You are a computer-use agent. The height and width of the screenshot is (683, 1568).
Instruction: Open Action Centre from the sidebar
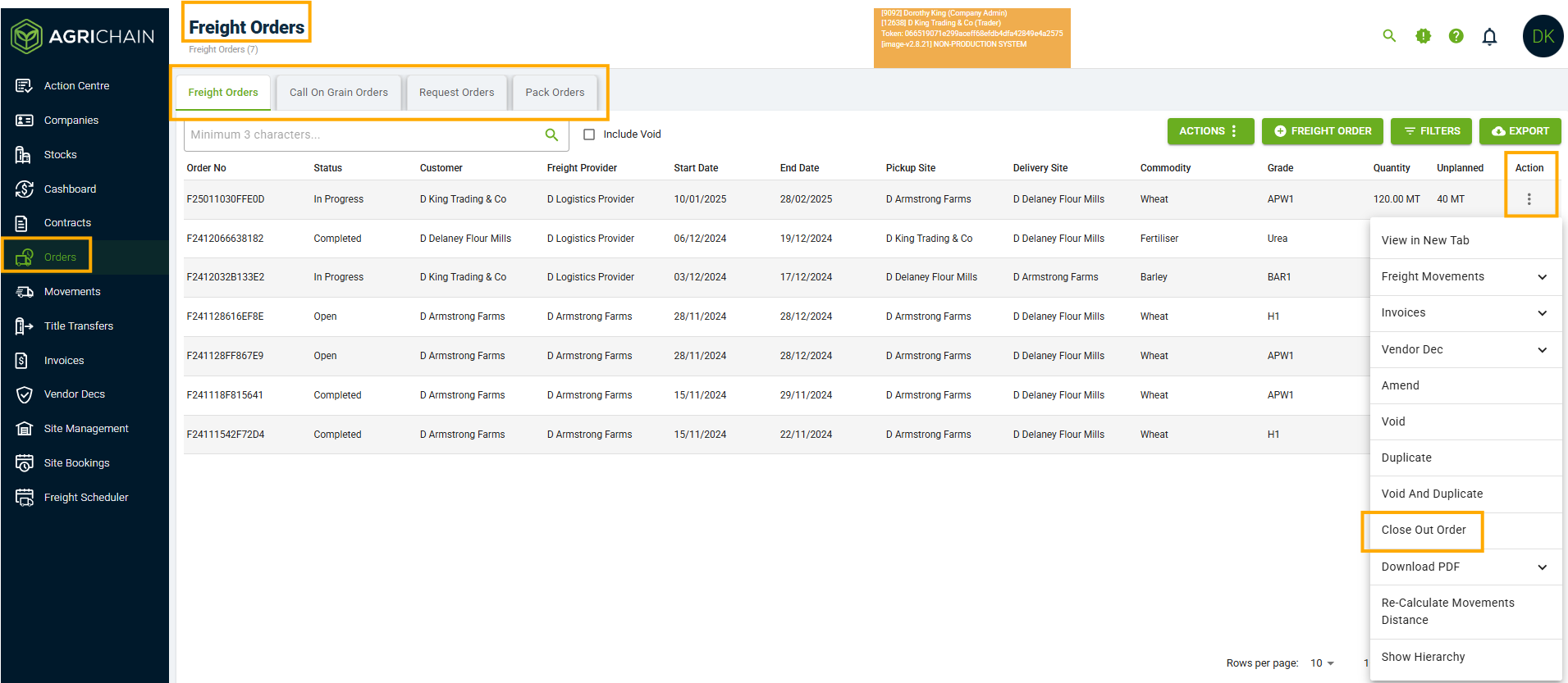click(x=76, y=85)
